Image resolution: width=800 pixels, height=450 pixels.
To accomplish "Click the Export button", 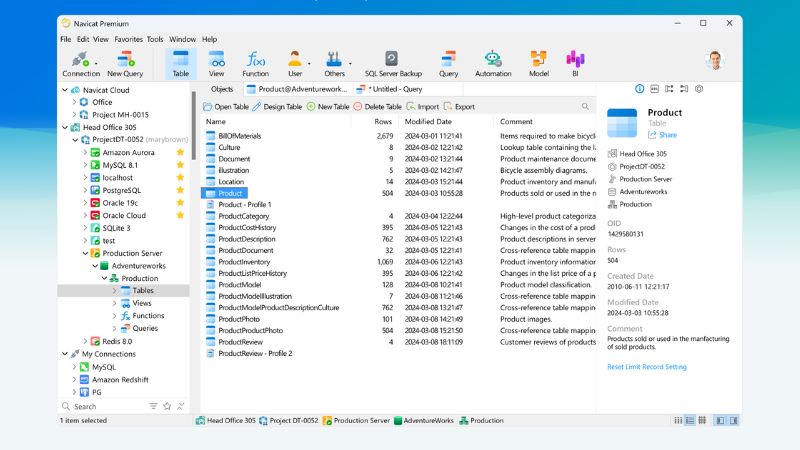I will 459,107.
